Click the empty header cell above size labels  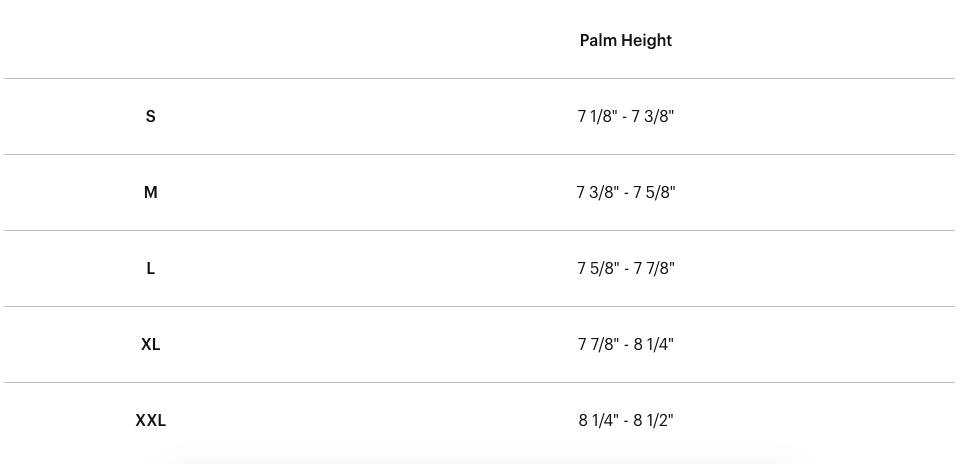point(151,40)
